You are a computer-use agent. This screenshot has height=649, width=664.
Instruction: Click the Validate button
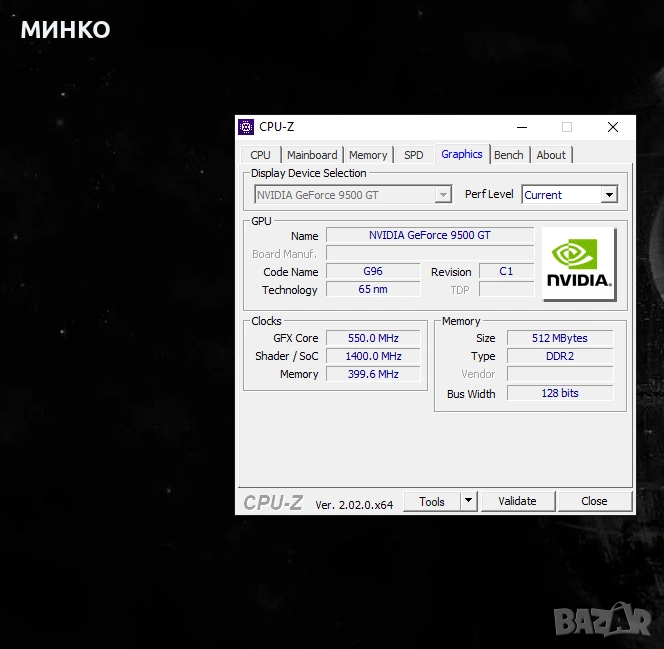coord(517,501)
